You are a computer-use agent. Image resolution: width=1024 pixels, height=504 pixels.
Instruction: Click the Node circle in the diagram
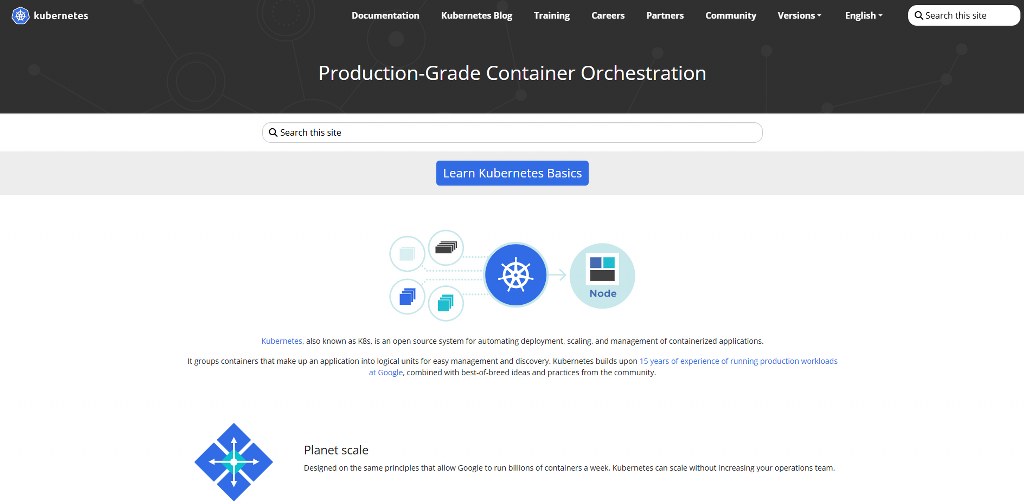(602, 276)
